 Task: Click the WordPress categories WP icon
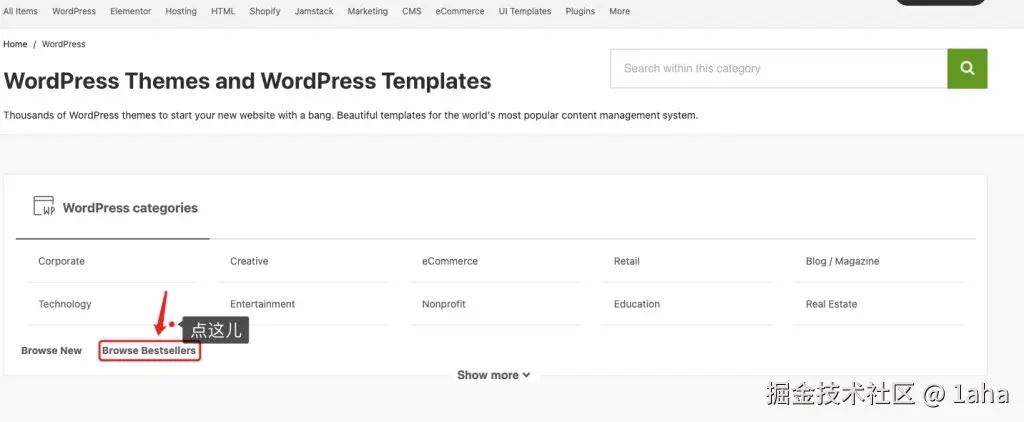[x=44, y=207]
